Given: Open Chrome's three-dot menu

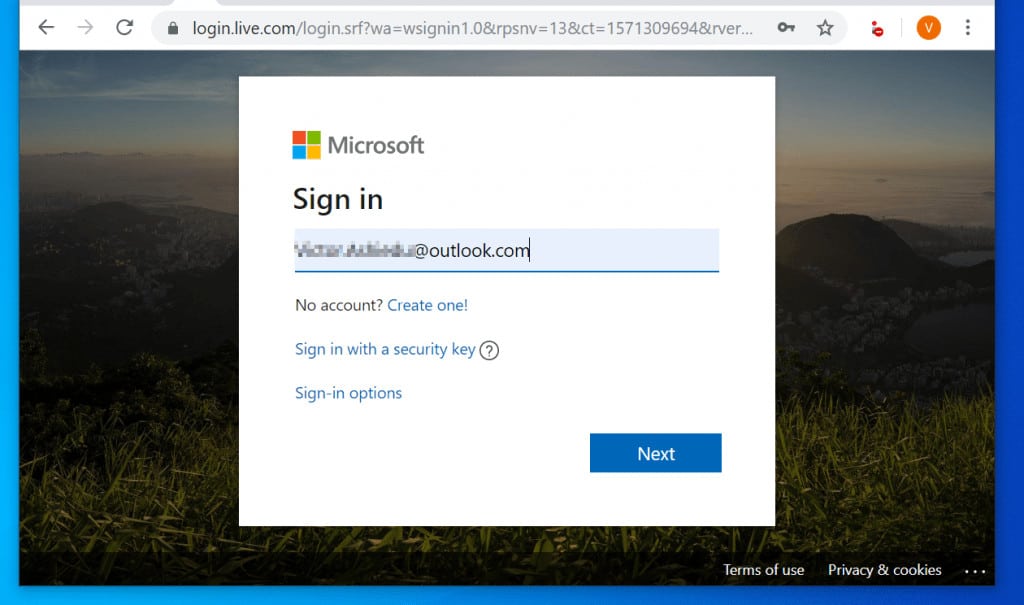Looking at the screenshot, I should 968,27.
